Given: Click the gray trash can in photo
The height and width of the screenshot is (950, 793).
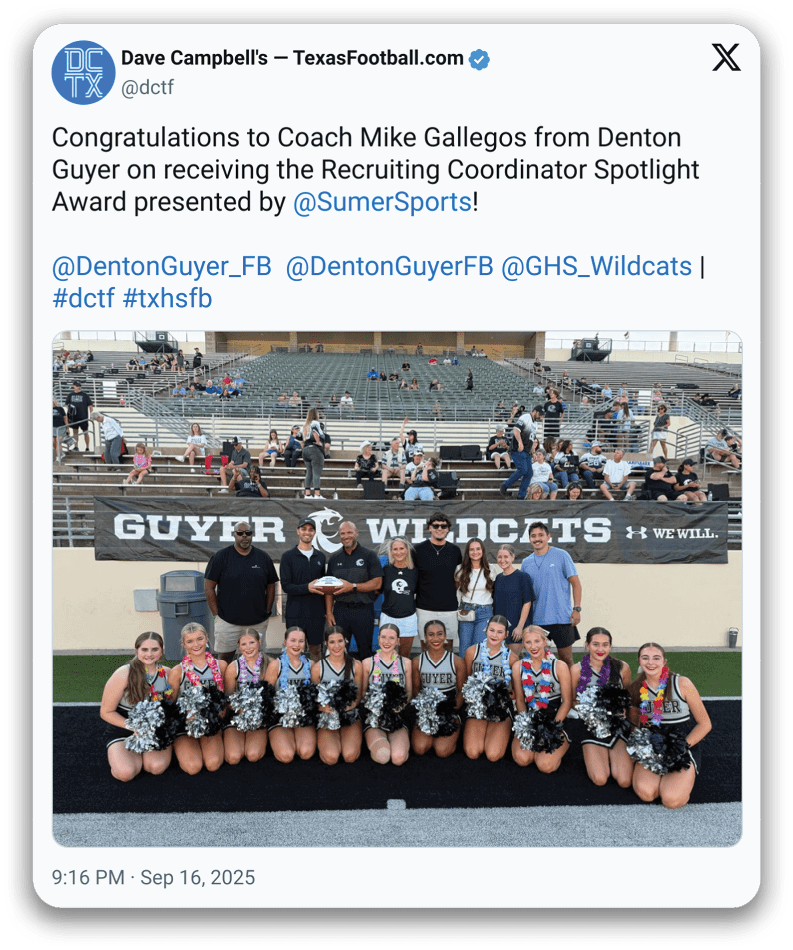Looking at the screenshot, I should coord(181,613).
